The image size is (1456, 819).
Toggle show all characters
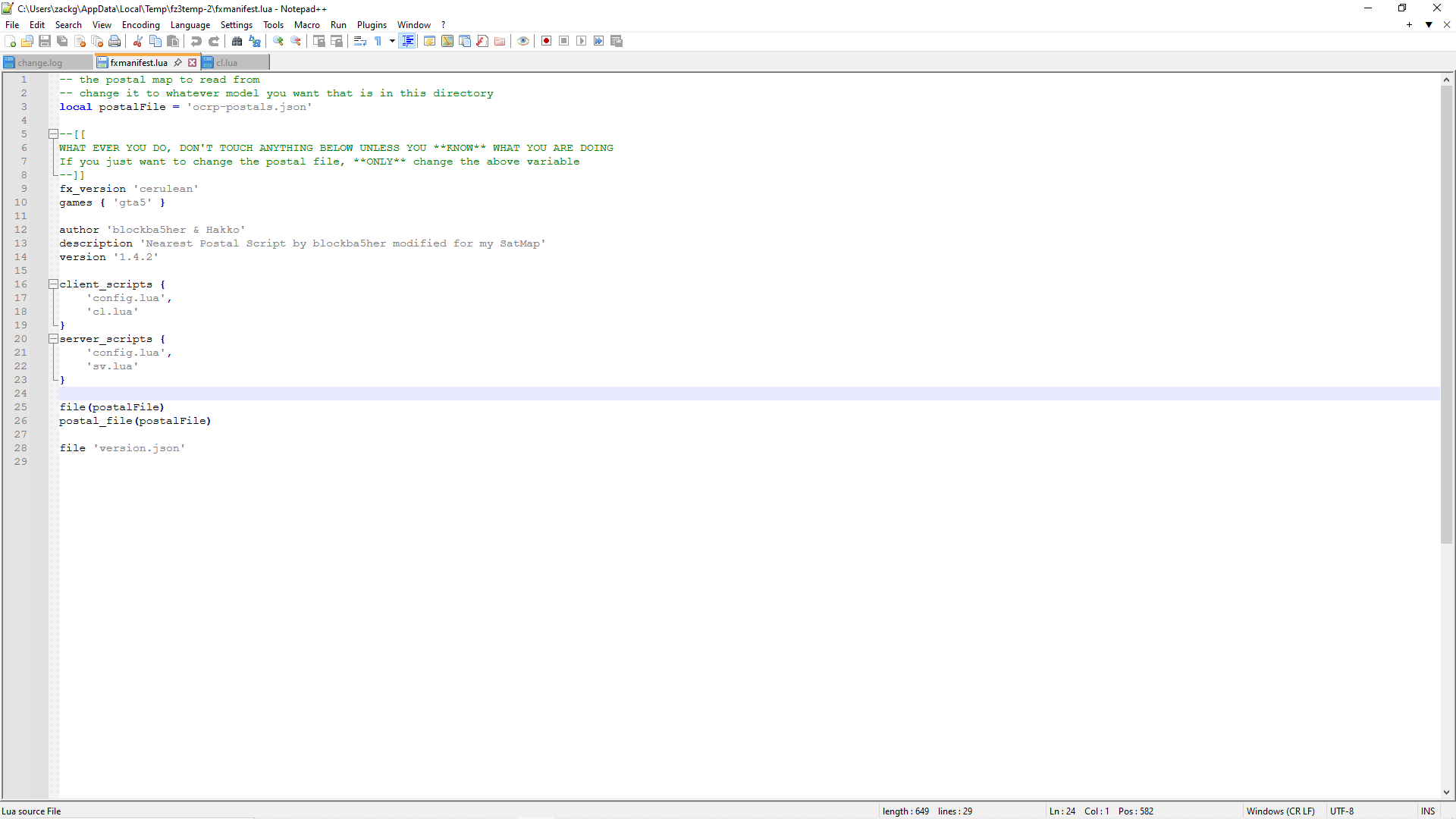coord(377,41)
